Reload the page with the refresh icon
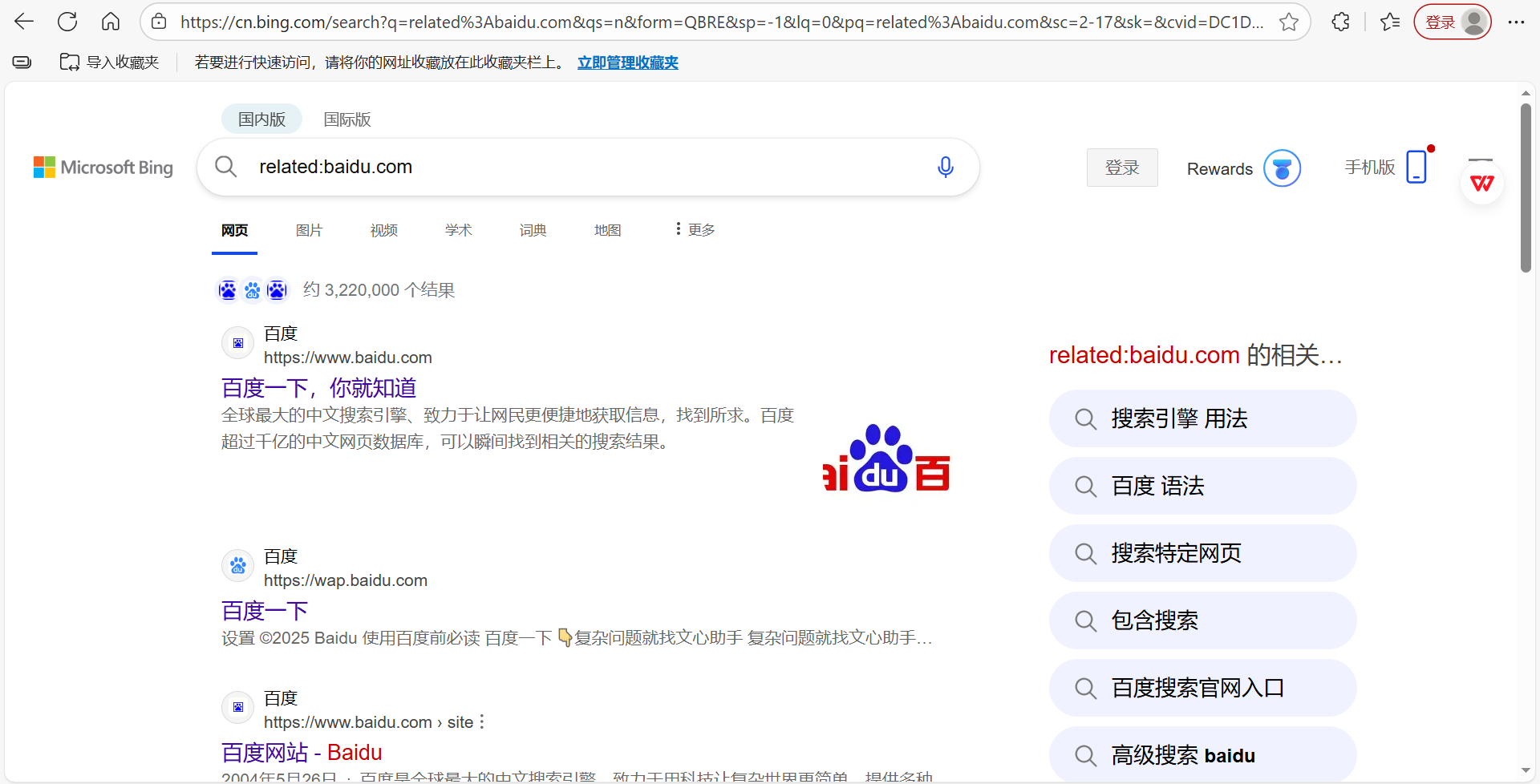The width and height of the screenshot is (1540, 784). coord(67,22)
